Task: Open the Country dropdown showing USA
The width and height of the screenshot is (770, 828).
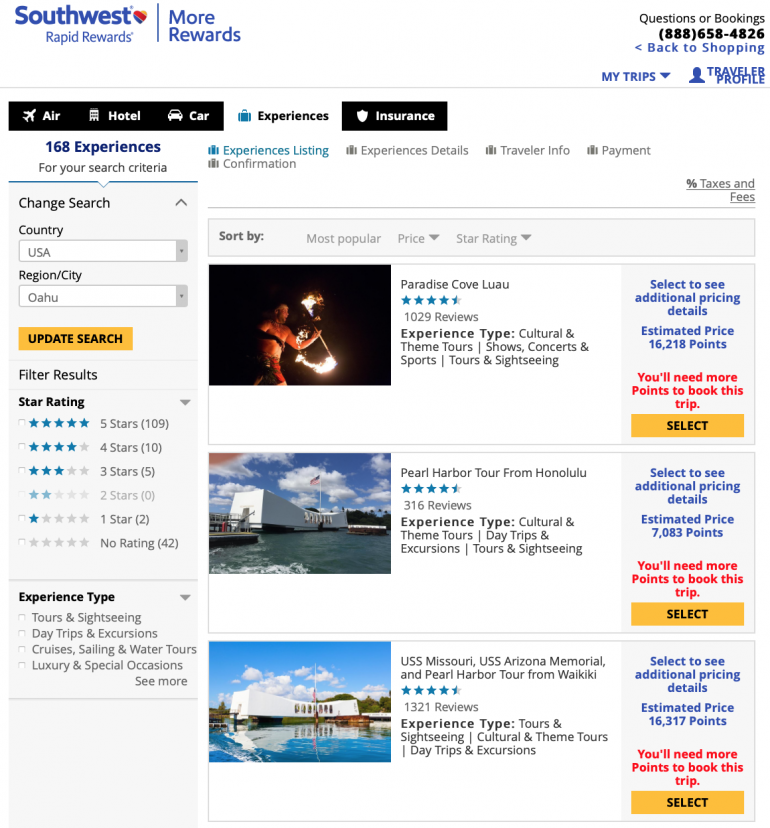Action: click(103, 251)
